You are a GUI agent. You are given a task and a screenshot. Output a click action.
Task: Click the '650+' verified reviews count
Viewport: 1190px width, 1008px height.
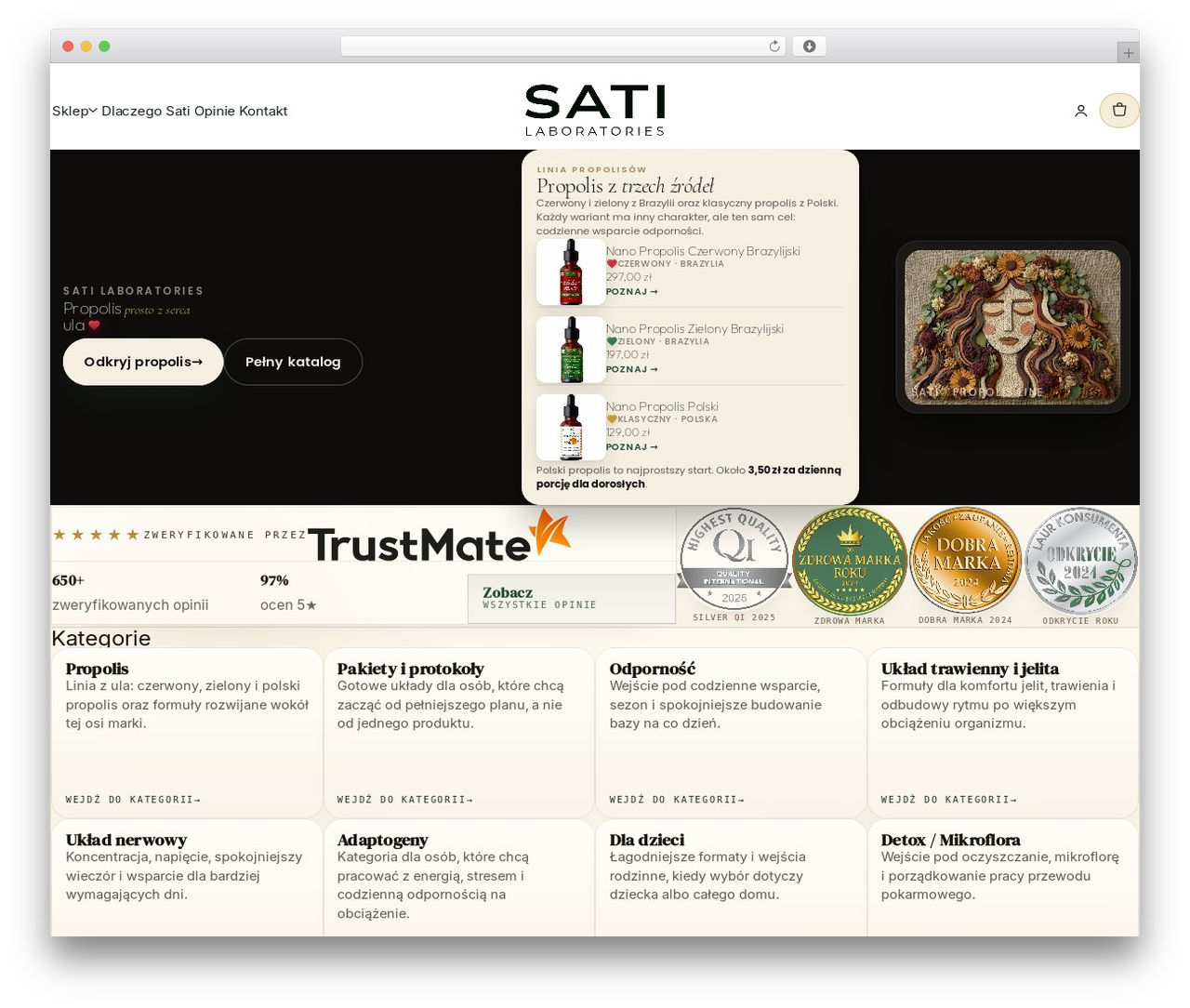click(x=68, y=580)
